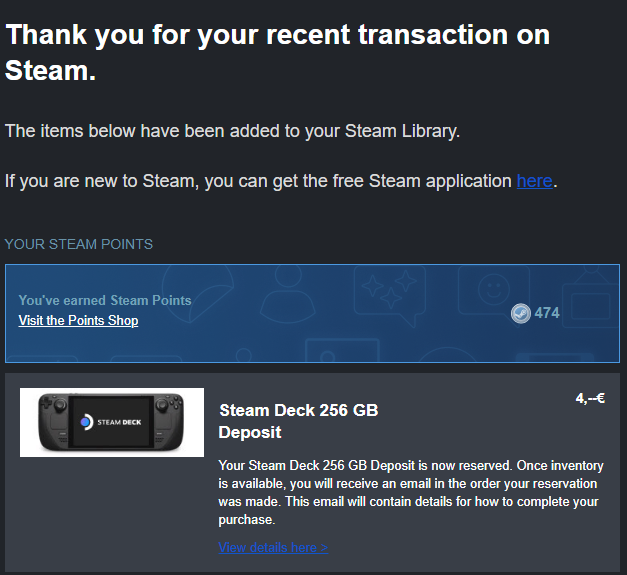Click the 474 points balance number
Viewport: 627px width, 575px height.
click(547, 313)
